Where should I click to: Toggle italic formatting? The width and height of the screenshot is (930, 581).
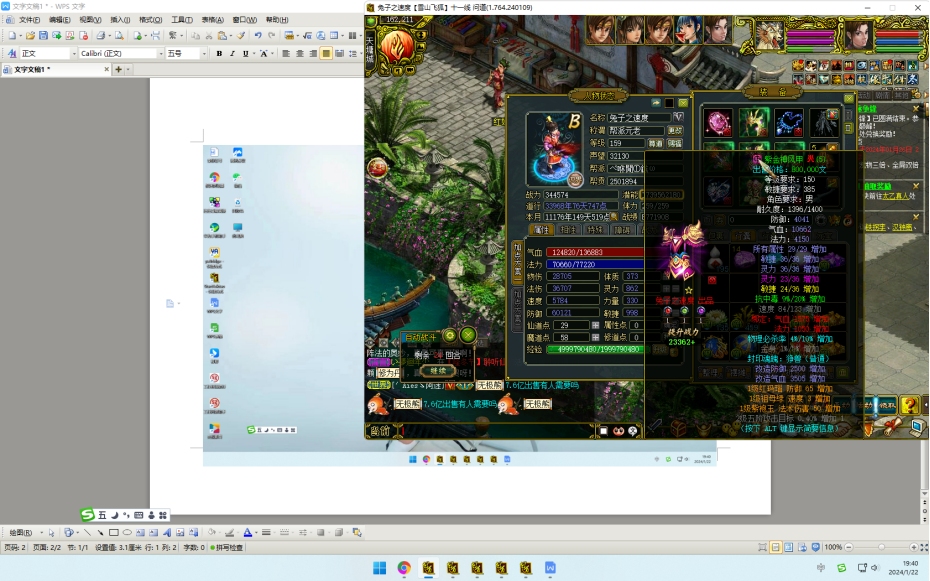[232, 53]
